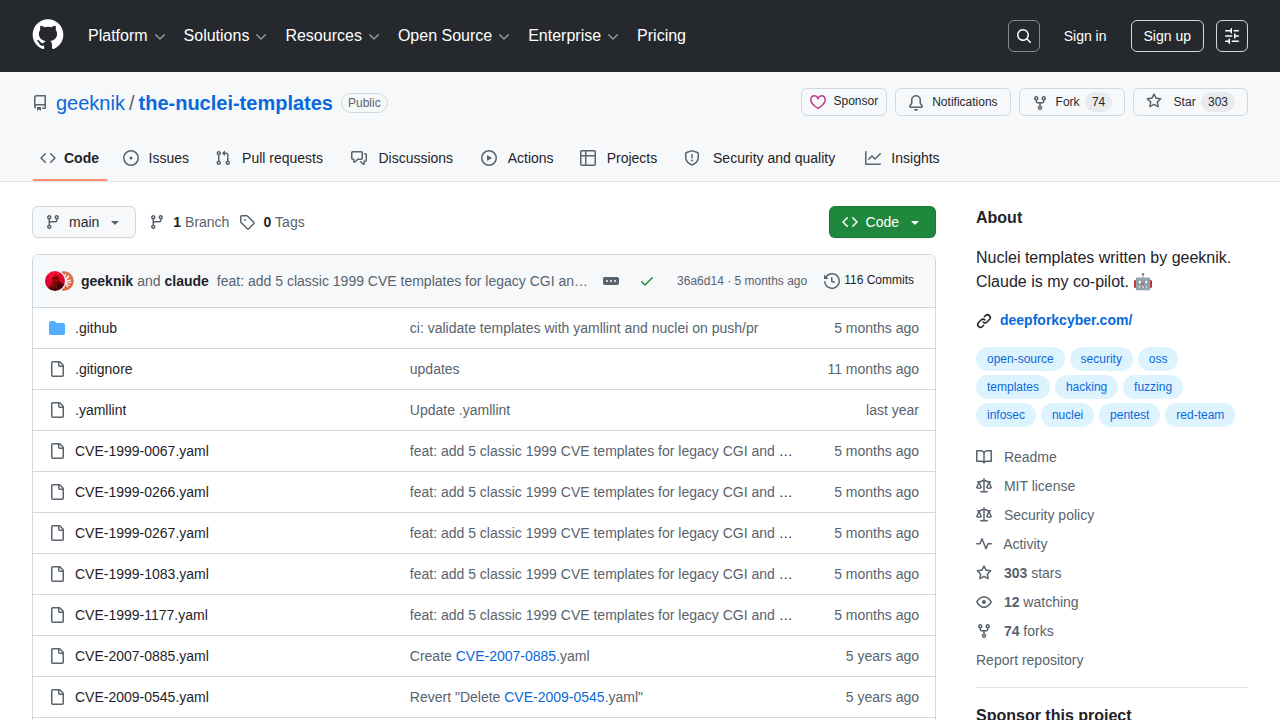Open the 74 forks link in About
The height and width of the screenshot is (720, 1280).
[1029, 631]
